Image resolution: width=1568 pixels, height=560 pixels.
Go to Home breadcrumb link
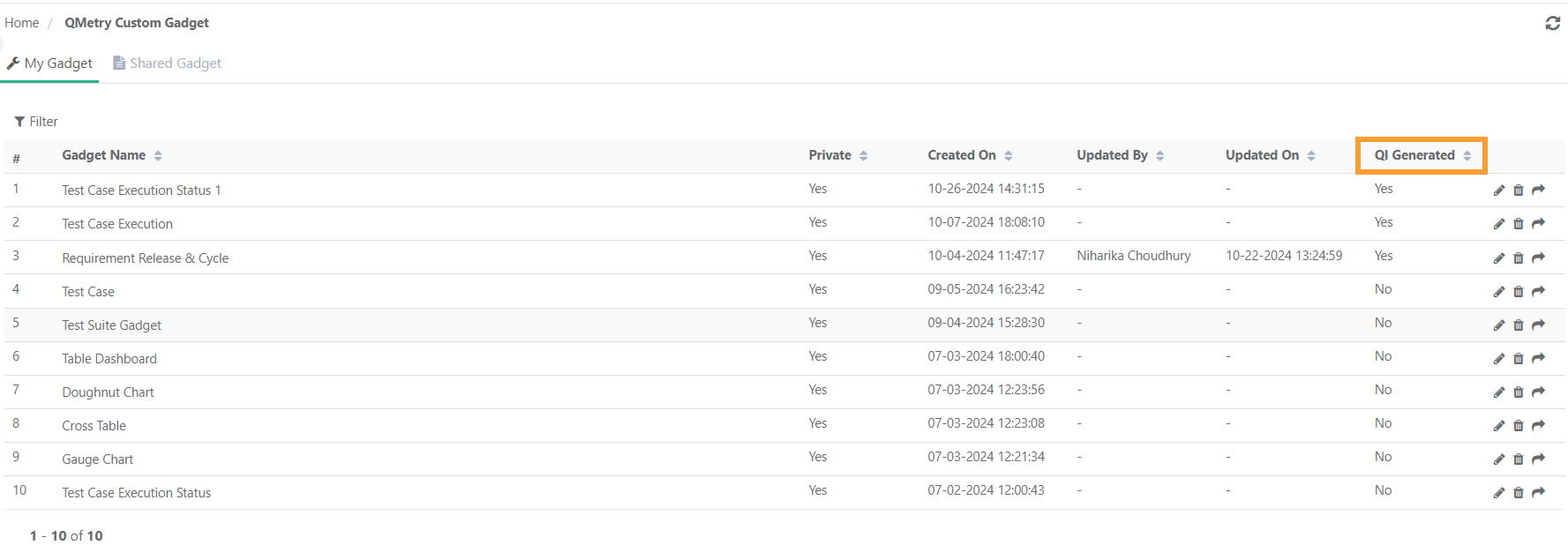coord(22,23)
